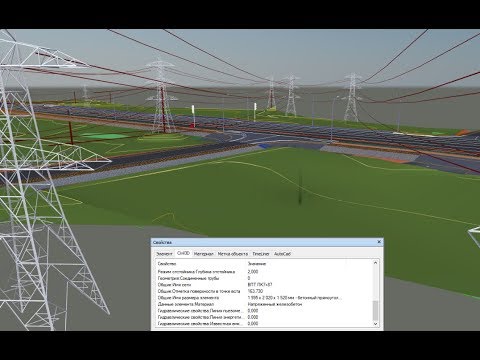The width and height of the screenshot is (480, 360).
Task: Select the value 163,730 cell
Action: pos(255,291)
